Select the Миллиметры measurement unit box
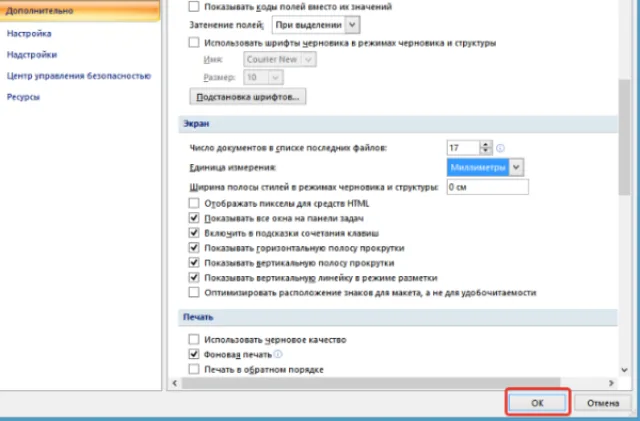640x421 pixels. (478, 167)
